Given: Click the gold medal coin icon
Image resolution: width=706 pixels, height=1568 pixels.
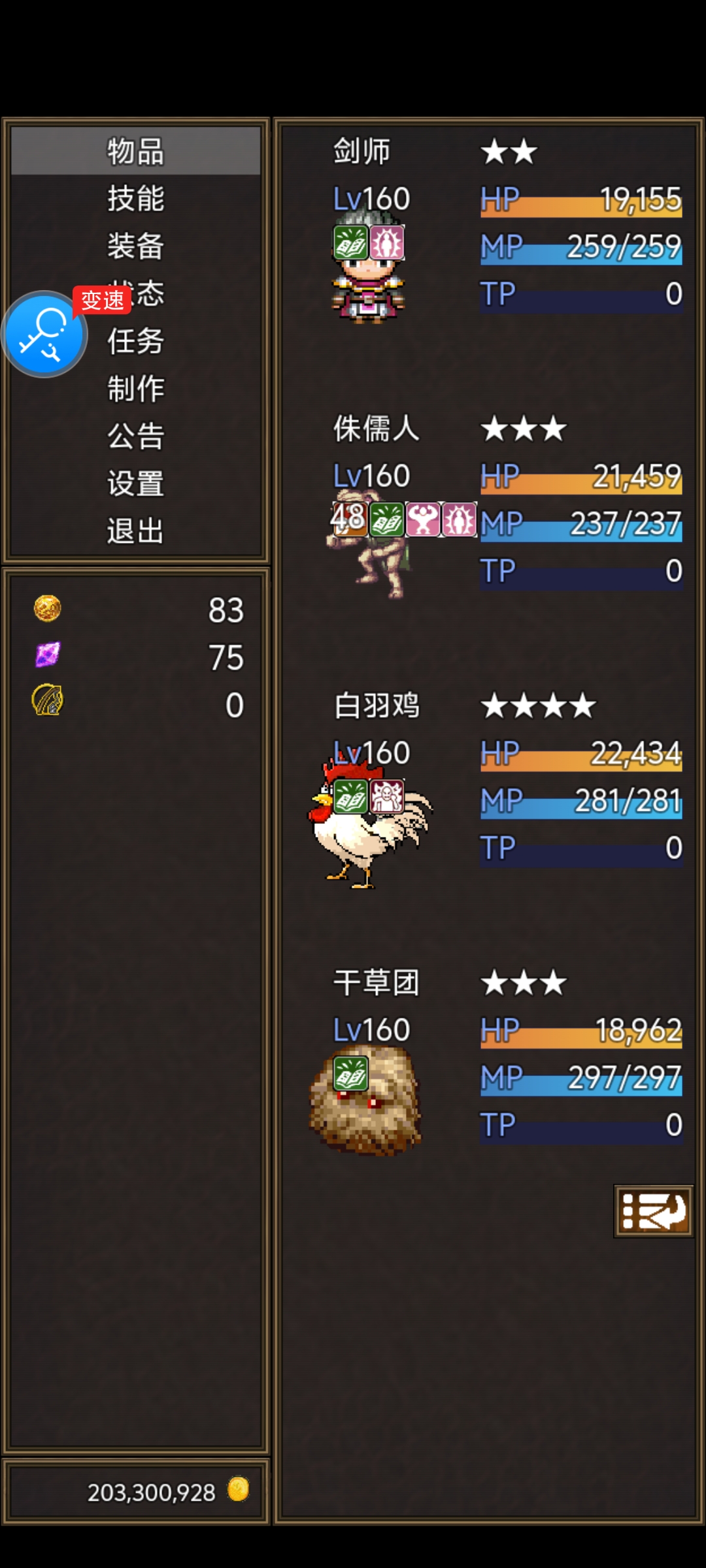Looking at the screenshot, I should point(47,608).
